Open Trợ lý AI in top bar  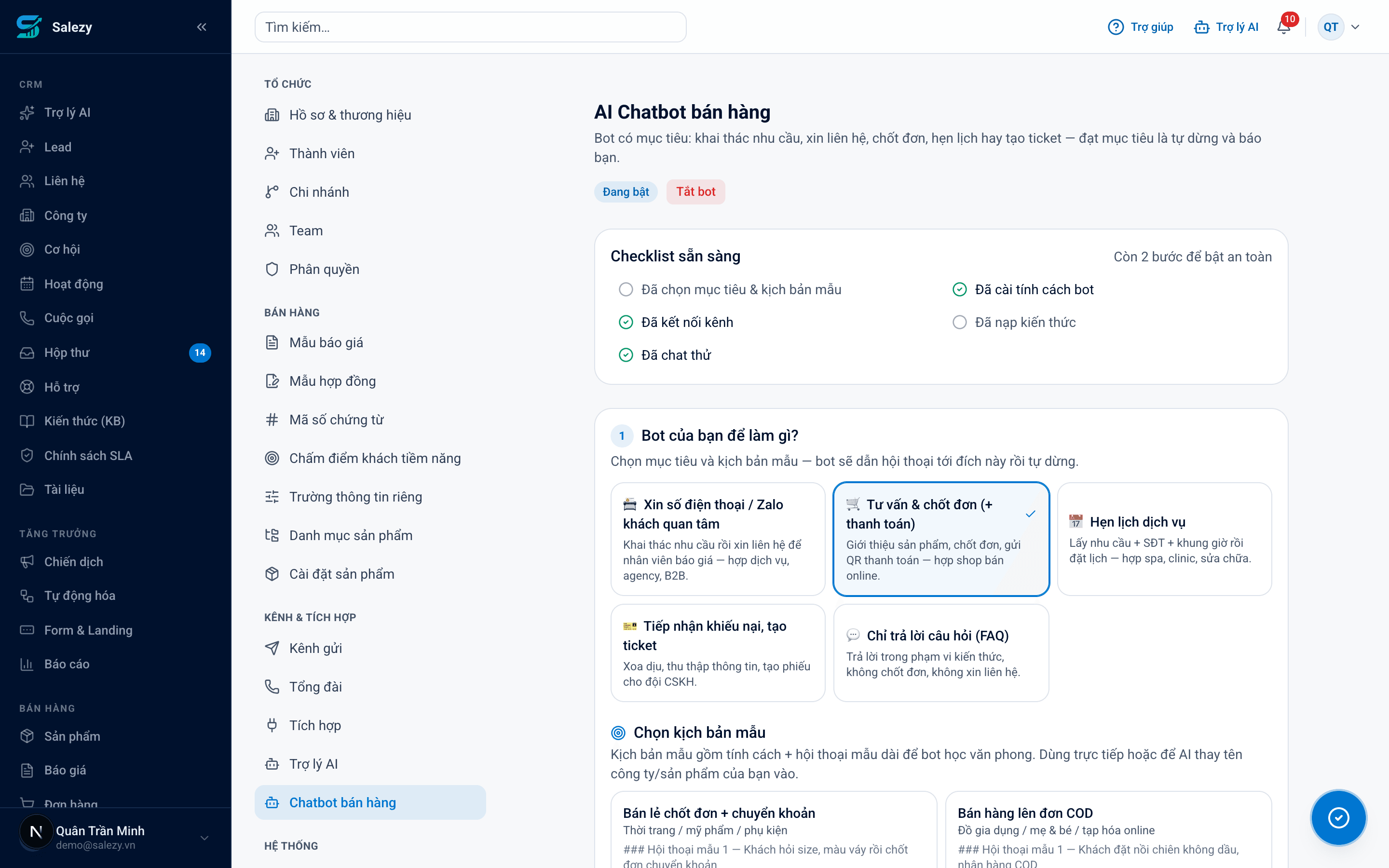pos(1226,27)
